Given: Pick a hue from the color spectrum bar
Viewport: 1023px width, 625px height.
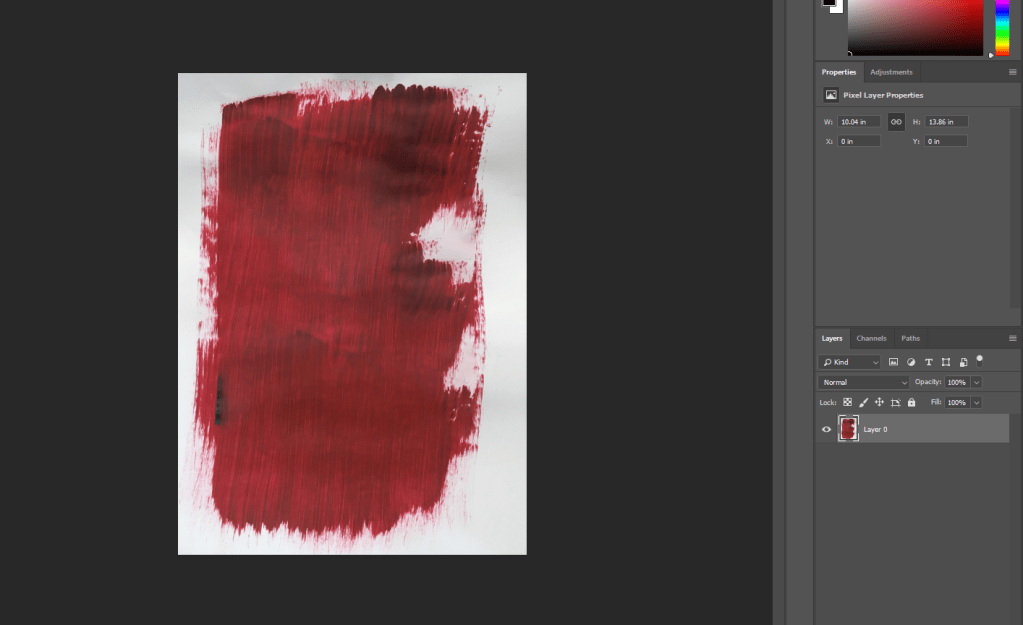Looking at the screenshot, I should pyautogui.click(x=1002, y=25).
